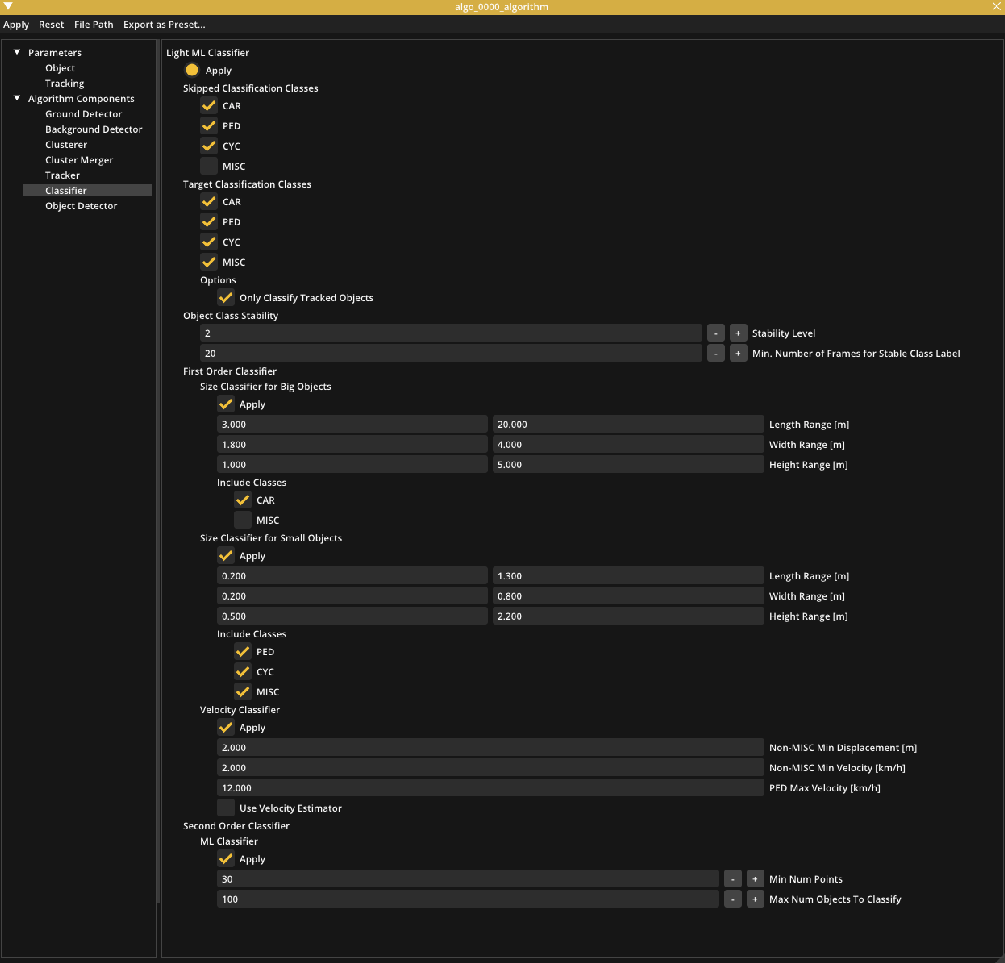Check MISC under Skipped Classification Classes
The image size is (1005, 963).
[209, 166]
